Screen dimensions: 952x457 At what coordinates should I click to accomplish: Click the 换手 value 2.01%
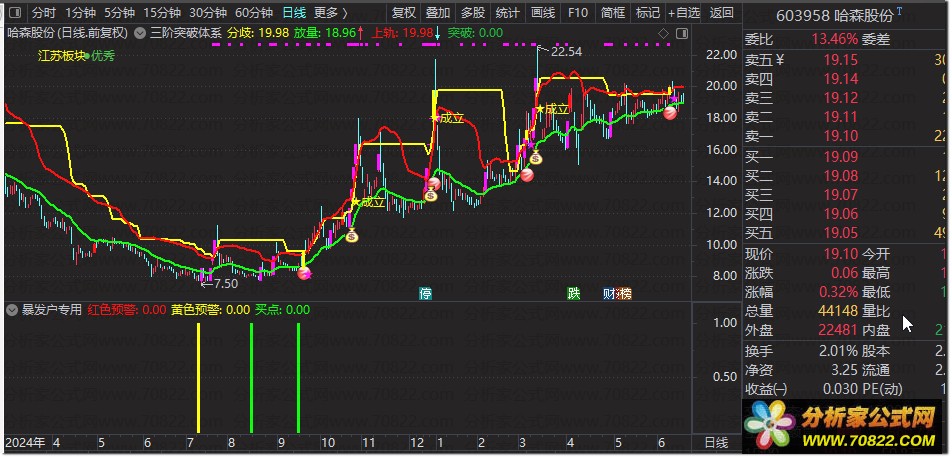click(837, 351)
